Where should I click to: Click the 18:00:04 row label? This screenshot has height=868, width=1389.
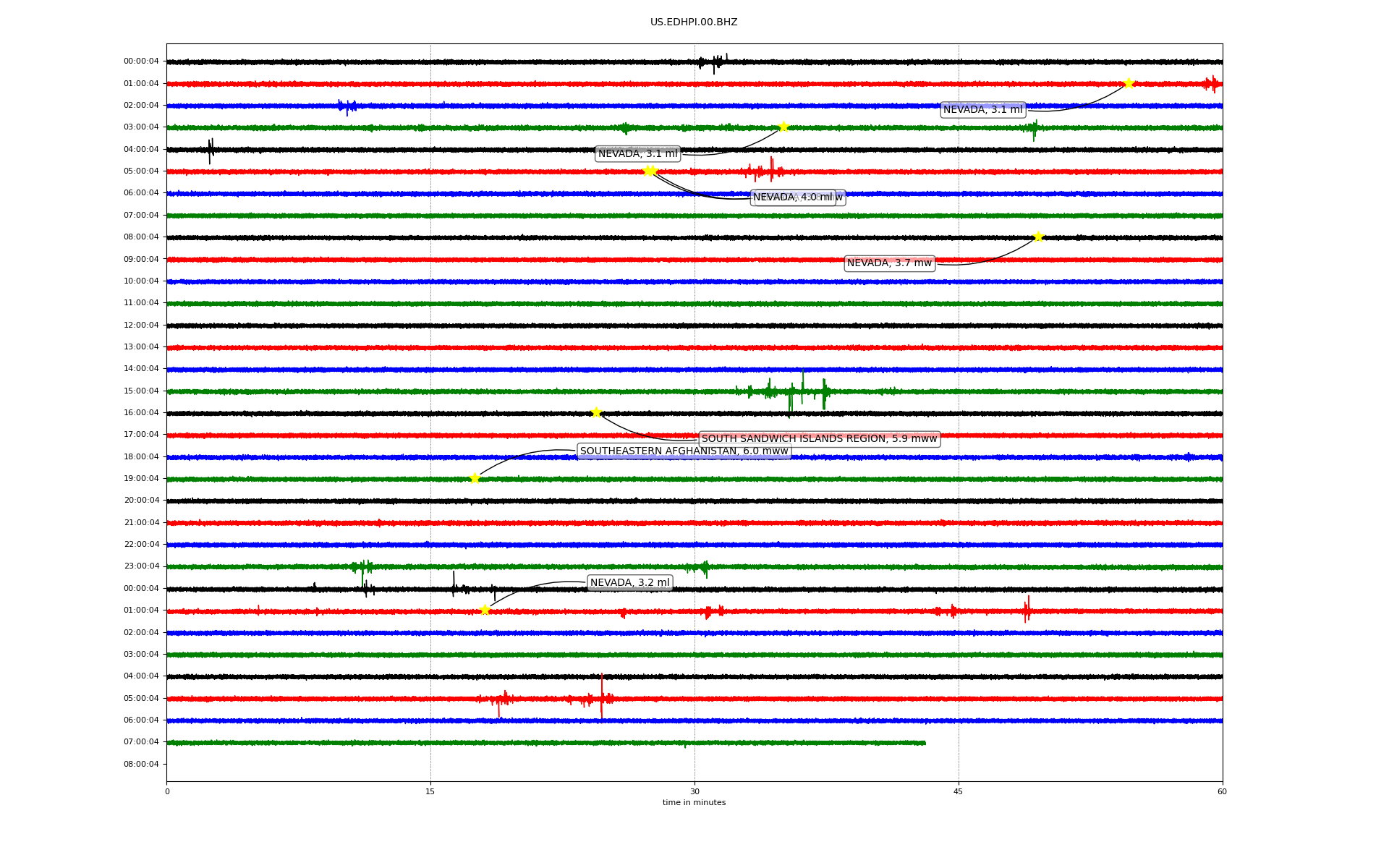(x=141, y=456)
